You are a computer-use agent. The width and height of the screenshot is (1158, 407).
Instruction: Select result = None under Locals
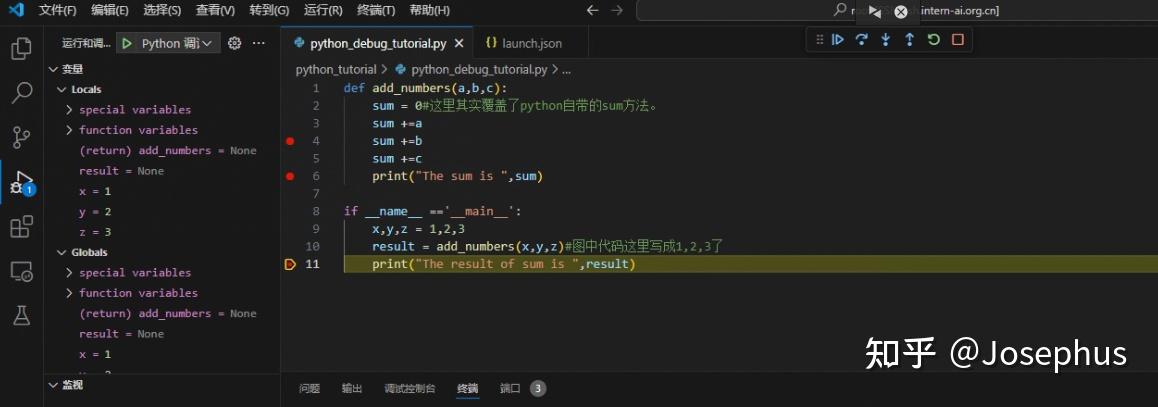(x=122, y=171)
